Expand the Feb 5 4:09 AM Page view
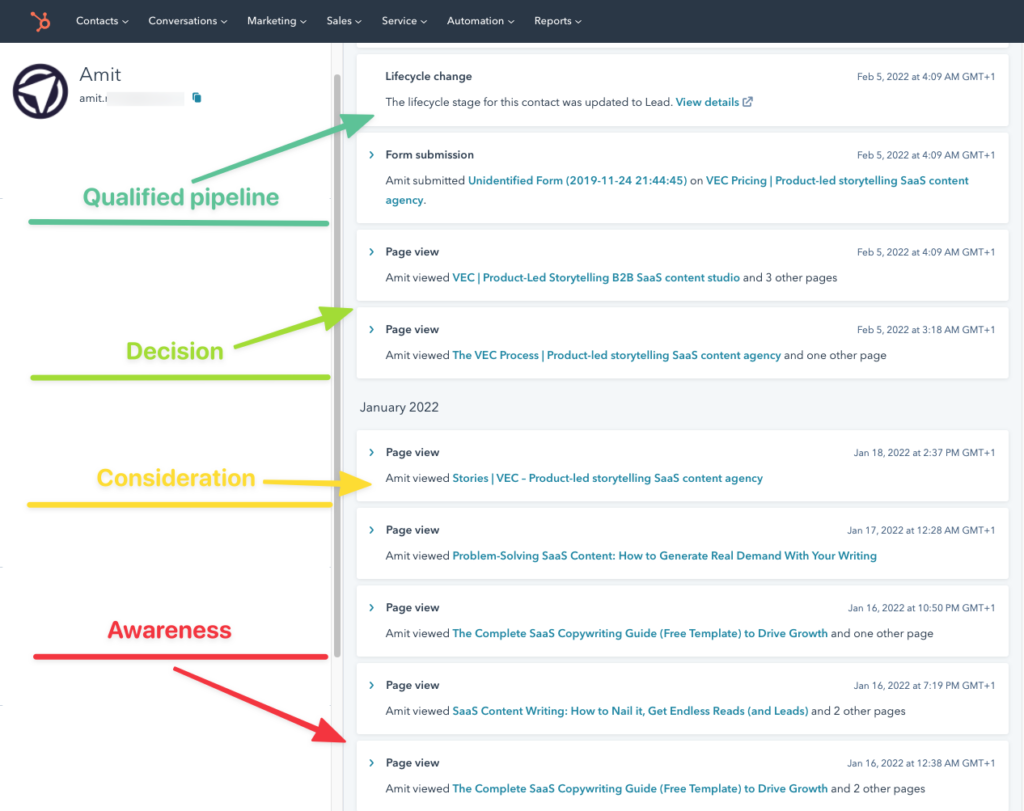Viewport: 1024px width, 811px height. pyautogui.click(x=372, y=252)
